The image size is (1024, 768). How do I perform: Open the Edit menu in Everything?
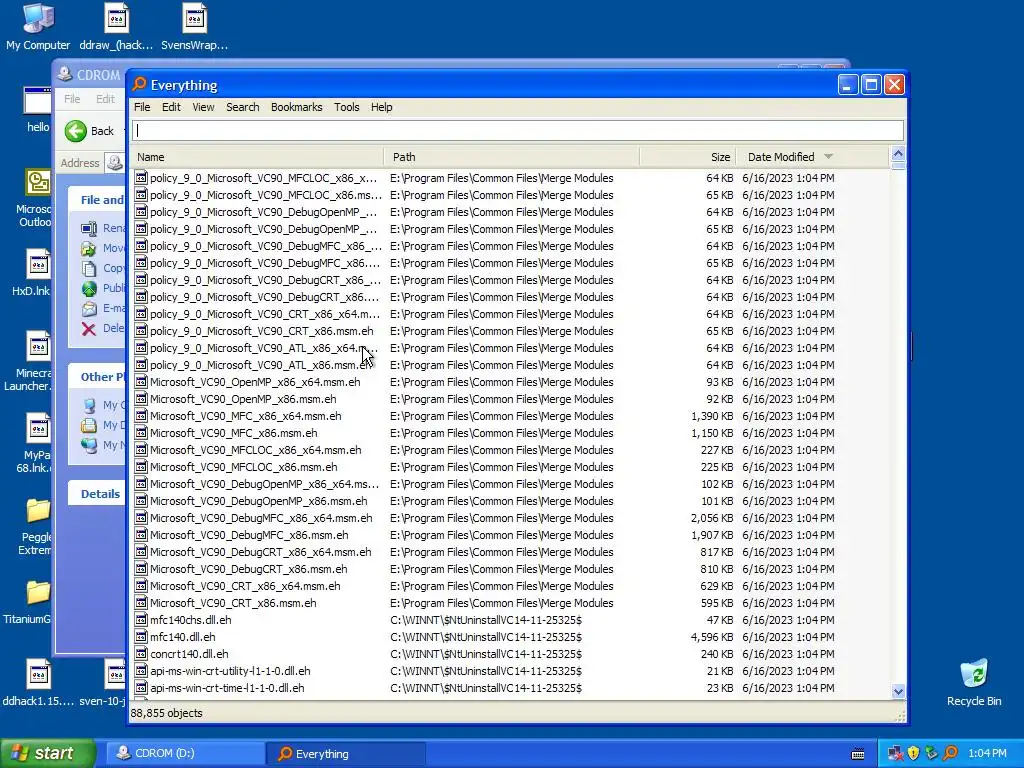[171, 107]
